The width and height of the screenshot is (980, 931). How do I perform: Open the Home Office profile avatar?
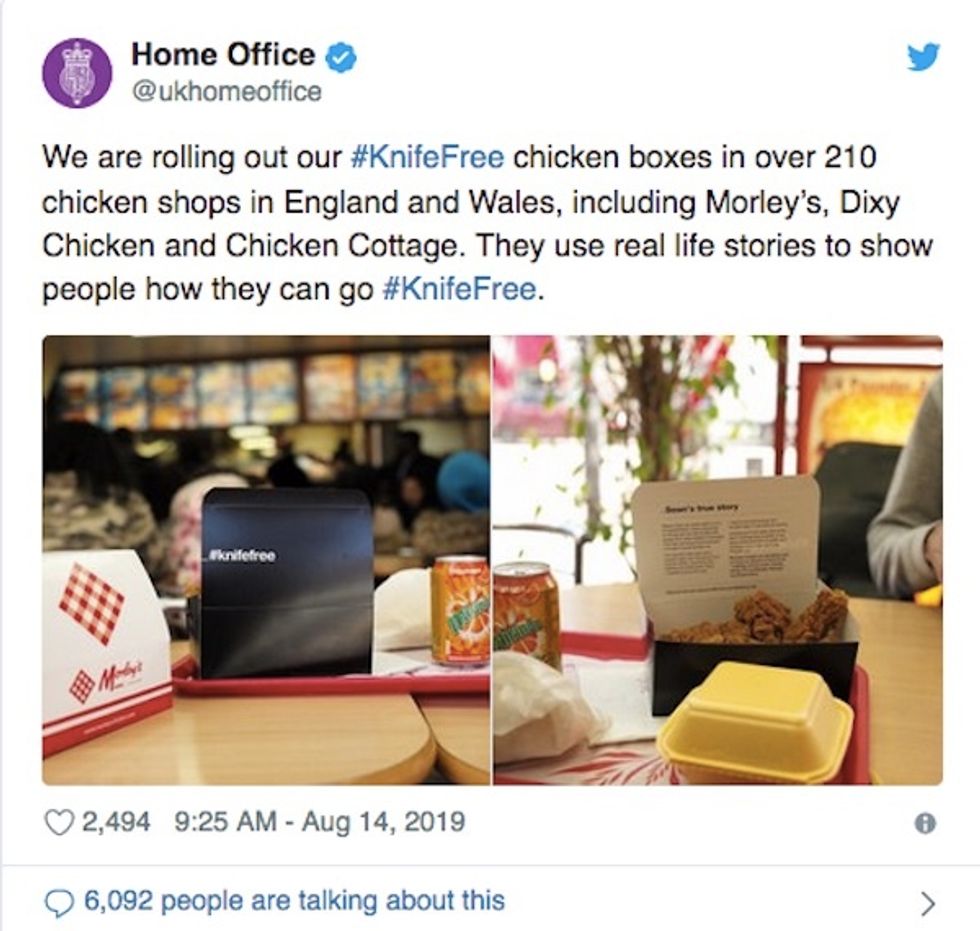click(77, 73)
